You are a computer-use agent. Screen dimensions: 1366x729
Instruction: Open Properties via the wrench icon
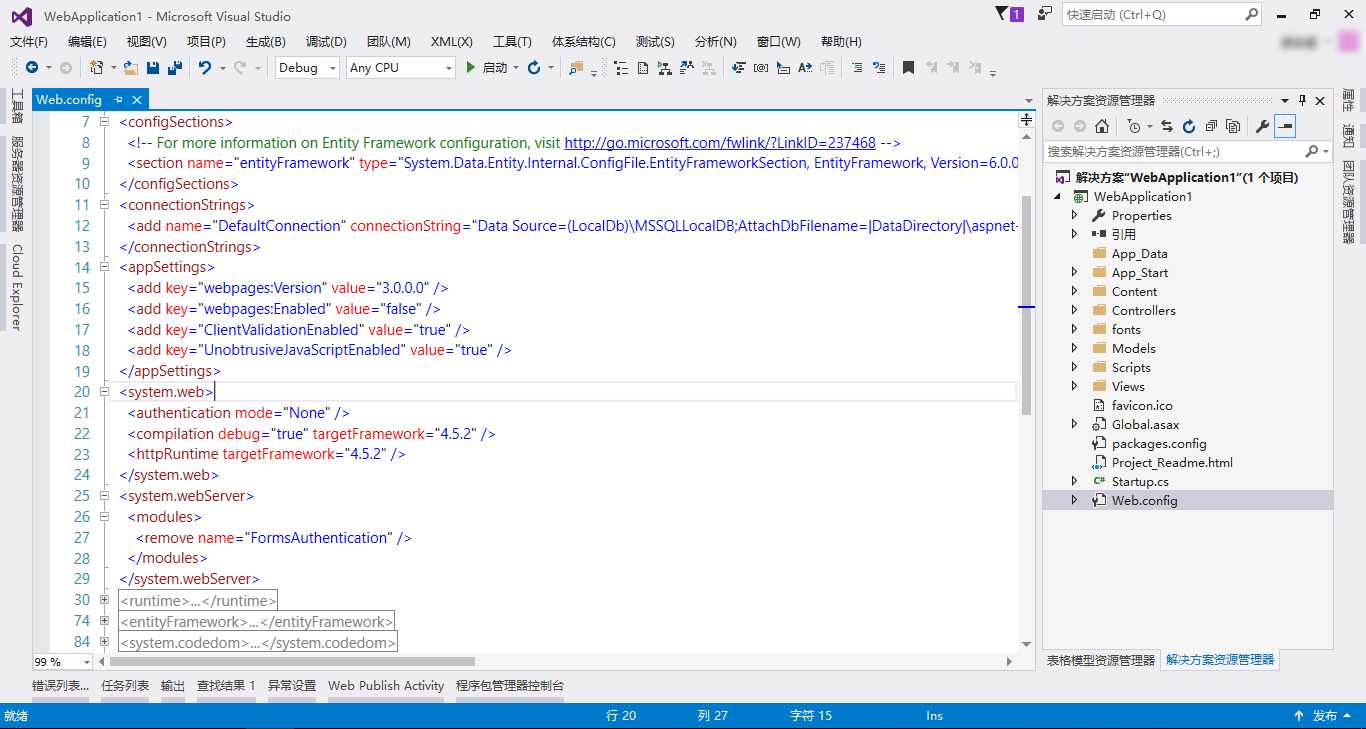(1262, 126)
